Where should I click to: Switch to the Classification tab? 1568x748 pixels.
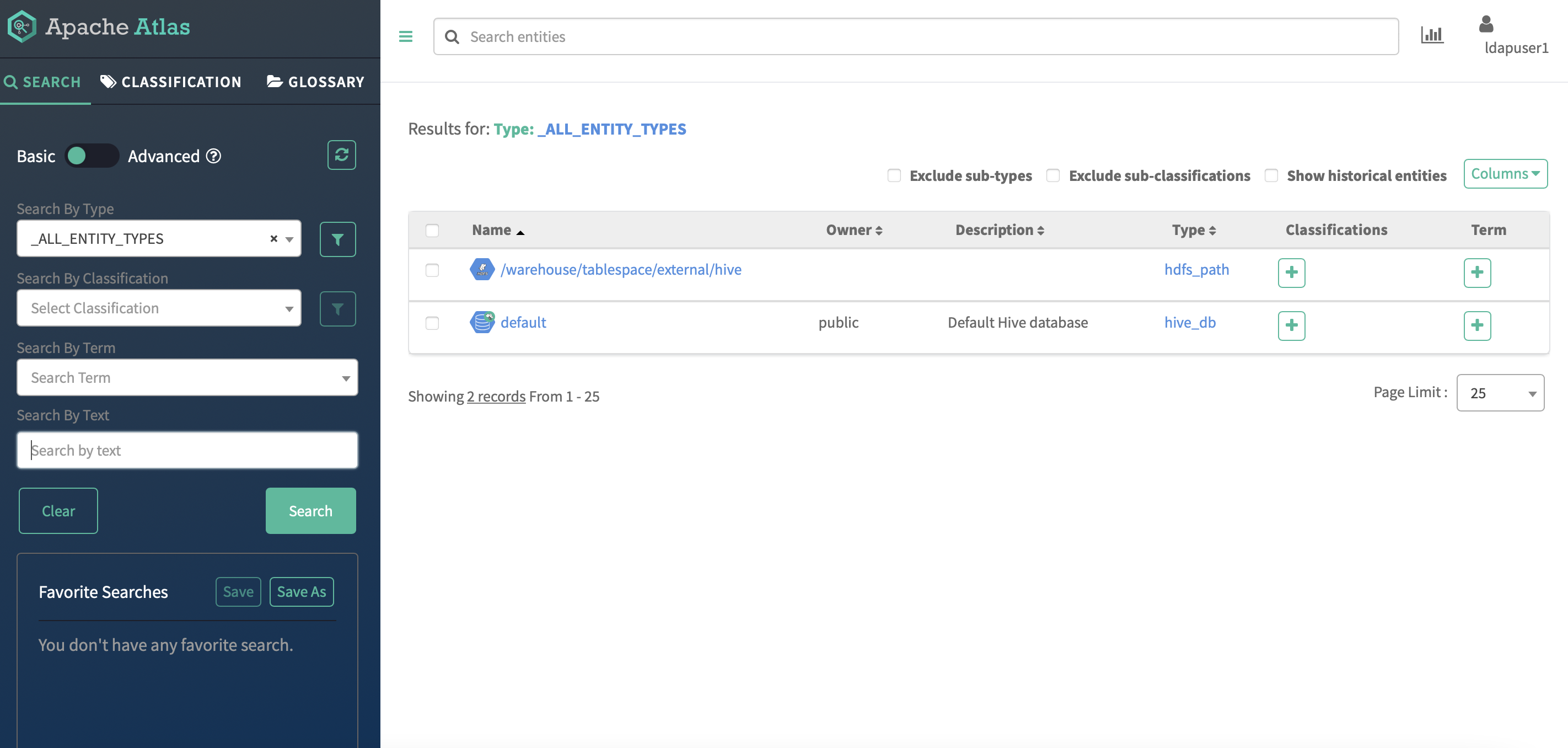(x=171, y=82)
